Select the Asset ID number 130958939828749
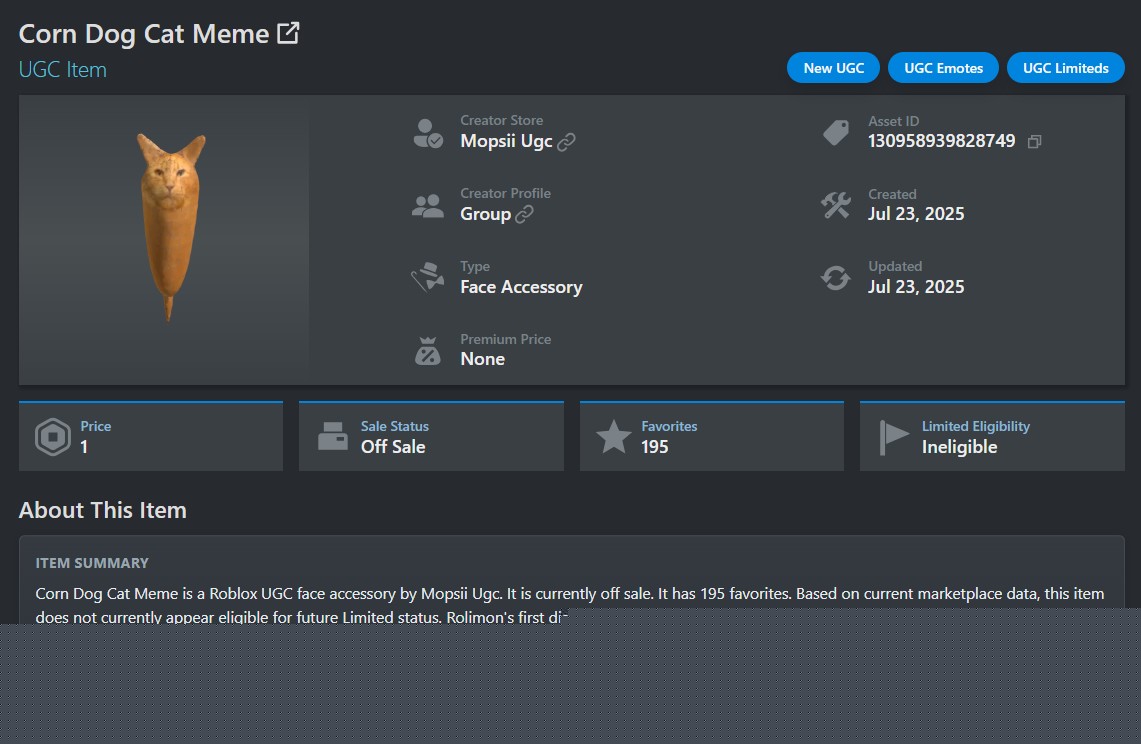This screenshot has width=1141, height=744. point(942,141)
